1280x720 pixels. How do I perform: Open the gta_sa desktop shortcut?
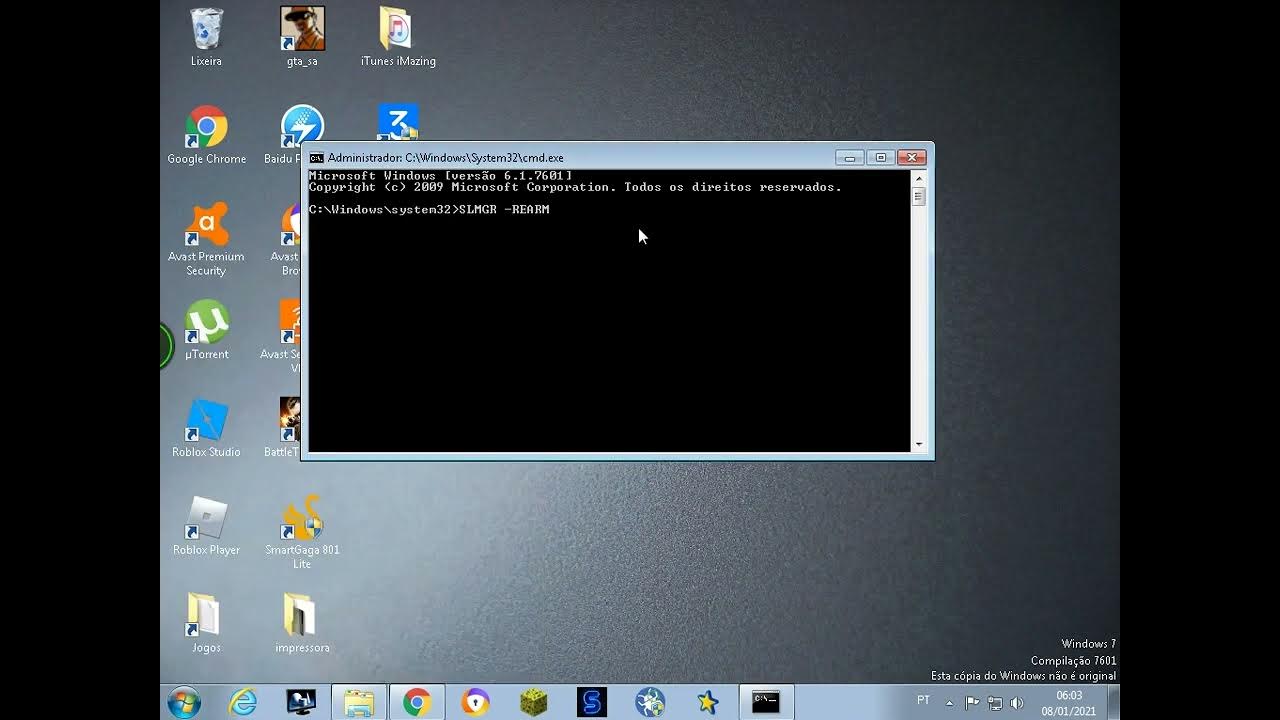click(x=302, y=37)
